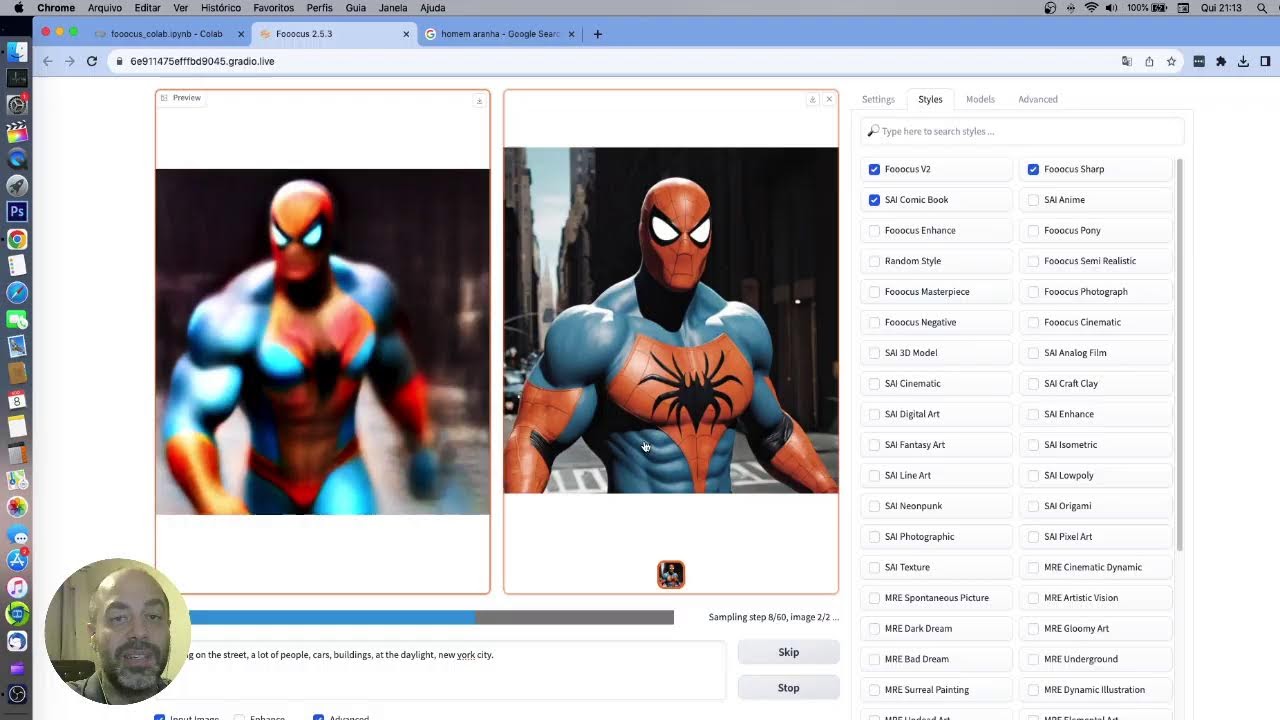Click the translate page icon in address bar

pyautogui.click(x=1127, y=61)
